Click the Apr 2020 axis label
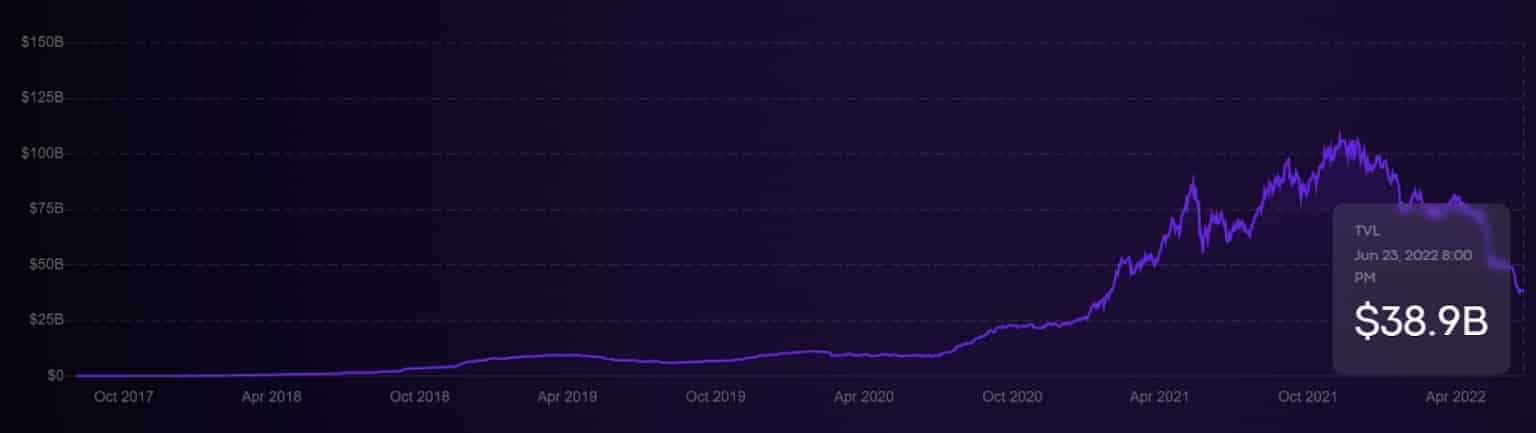 click(863, 397)
